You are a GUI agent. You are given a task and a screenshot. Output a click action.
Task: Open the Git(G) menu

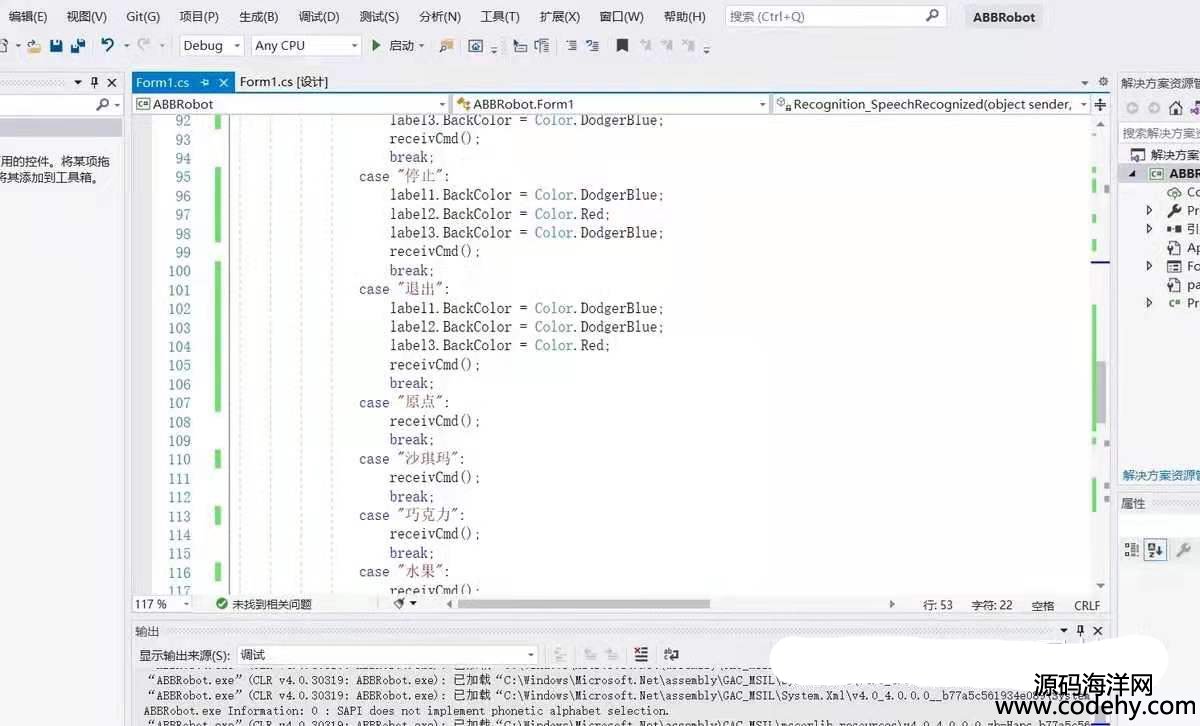(x=143, y=16)
